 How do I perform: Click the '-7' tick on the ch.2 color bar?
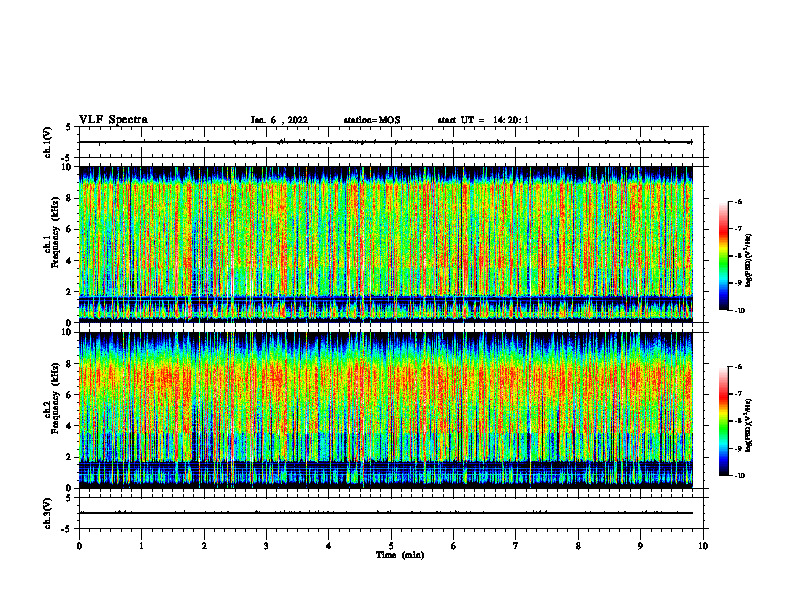[738, 394]
